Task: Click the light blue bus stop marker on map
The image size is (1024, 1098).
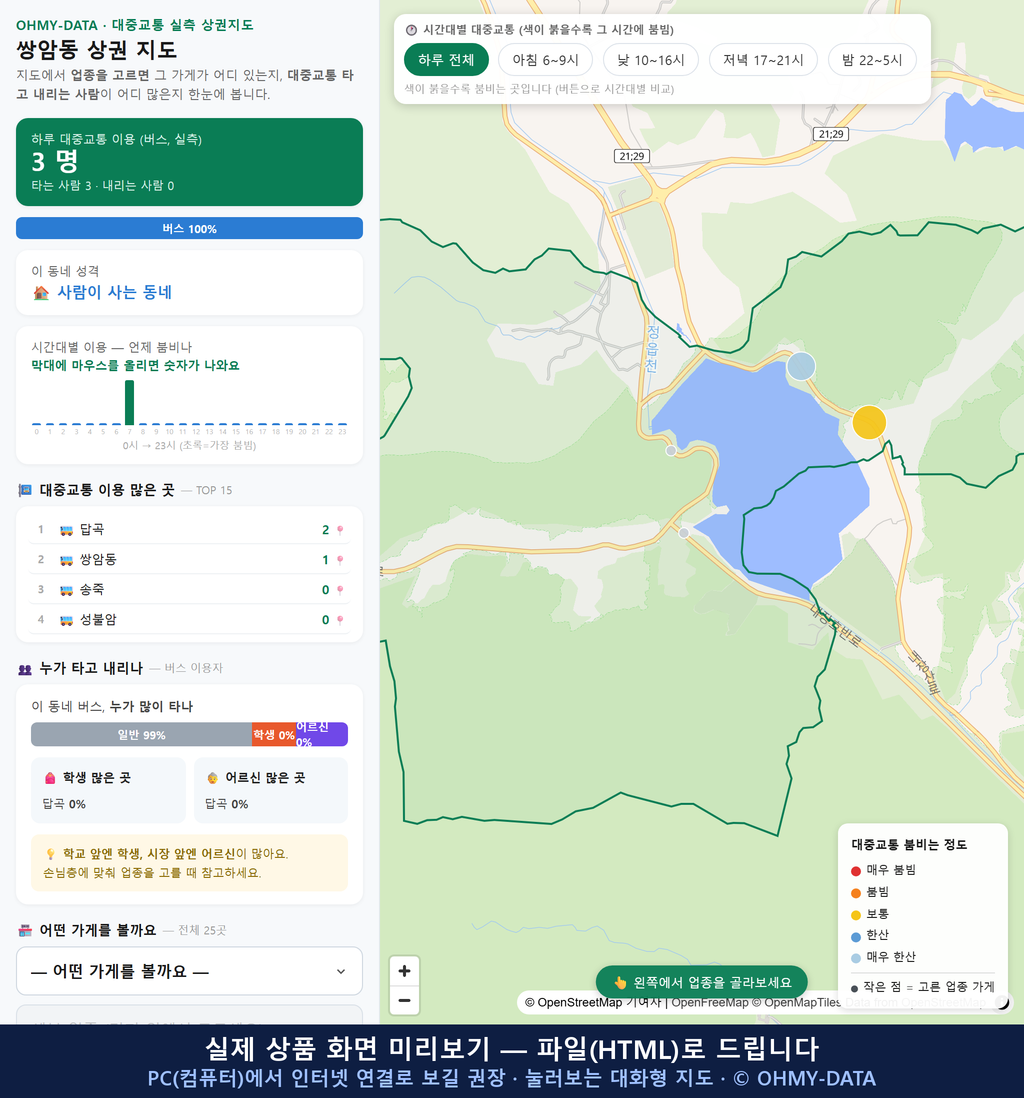Action: (801, 366)
